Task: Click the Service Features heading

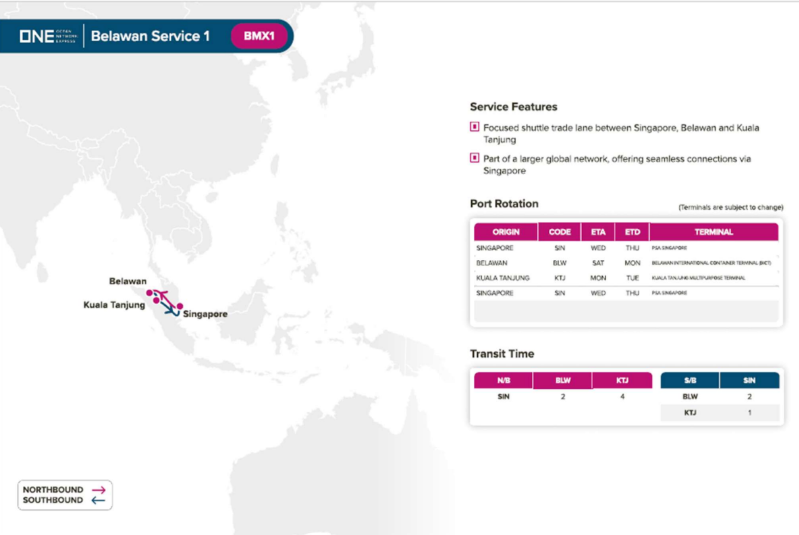Action: 513,106
